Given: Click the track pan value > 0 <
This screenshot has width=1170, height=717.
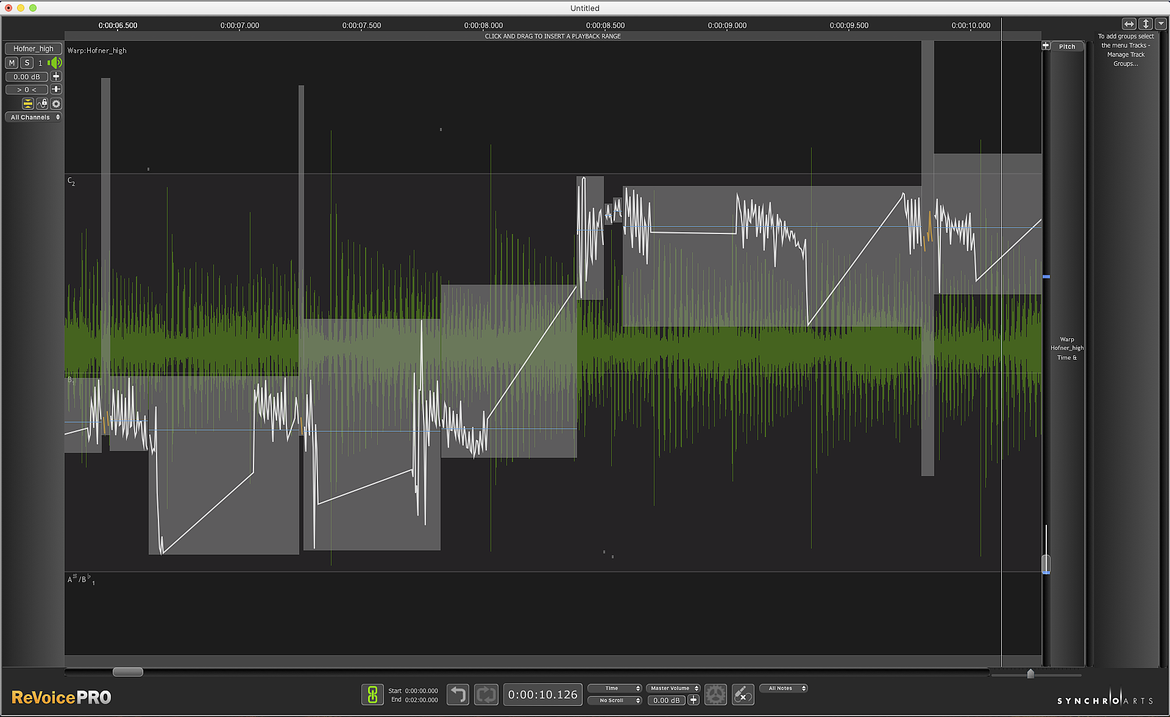Looking at the screenshot, I should tap(27, 90).
